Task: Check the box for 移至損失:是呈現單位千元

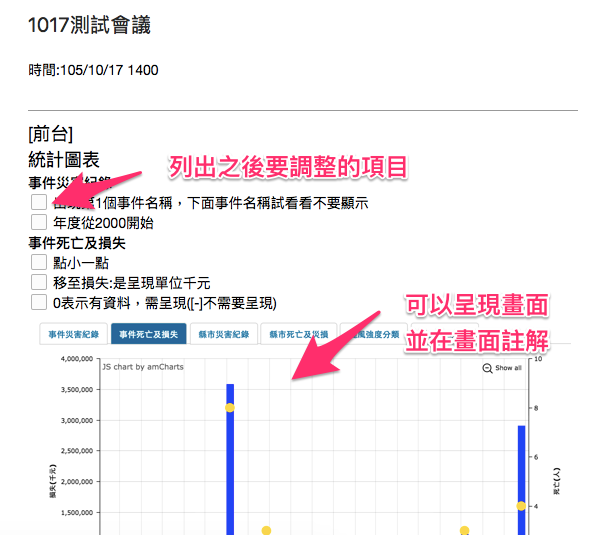Action: click(x=39, y=282)
